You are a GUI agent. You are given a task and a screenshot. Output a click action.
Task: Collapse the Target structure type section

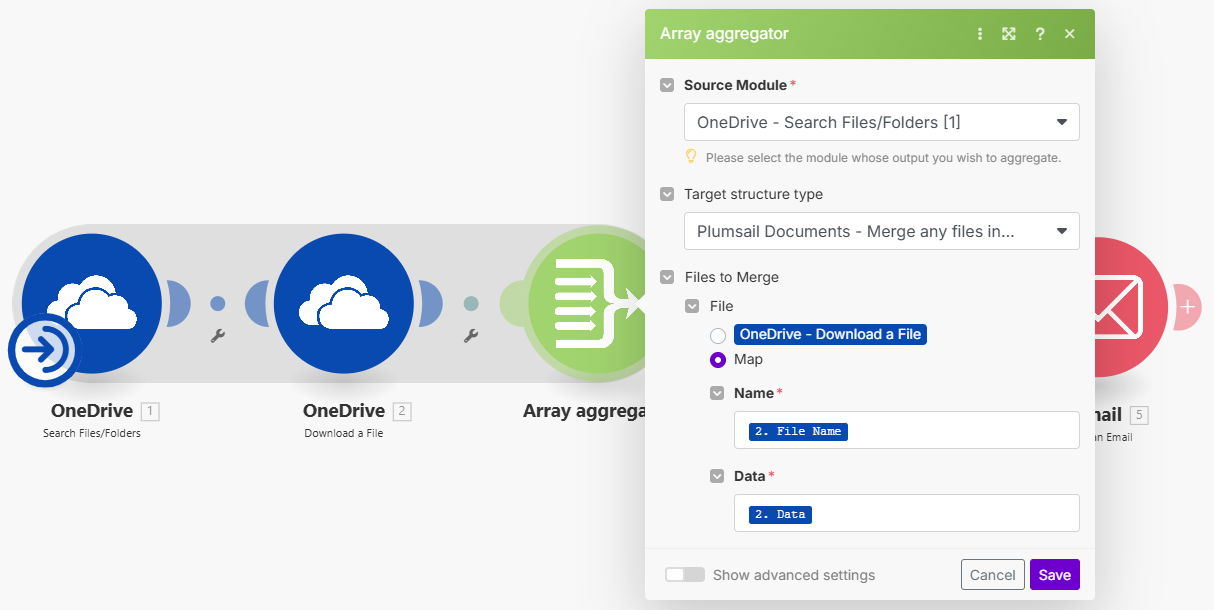pos(667,195)
